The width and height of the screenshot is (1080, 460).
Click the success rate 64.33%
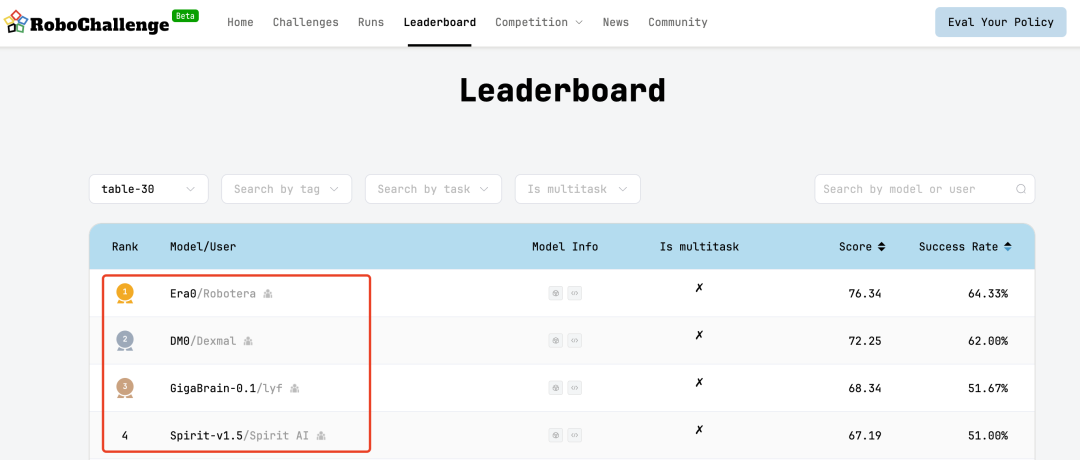click(988, 293)
